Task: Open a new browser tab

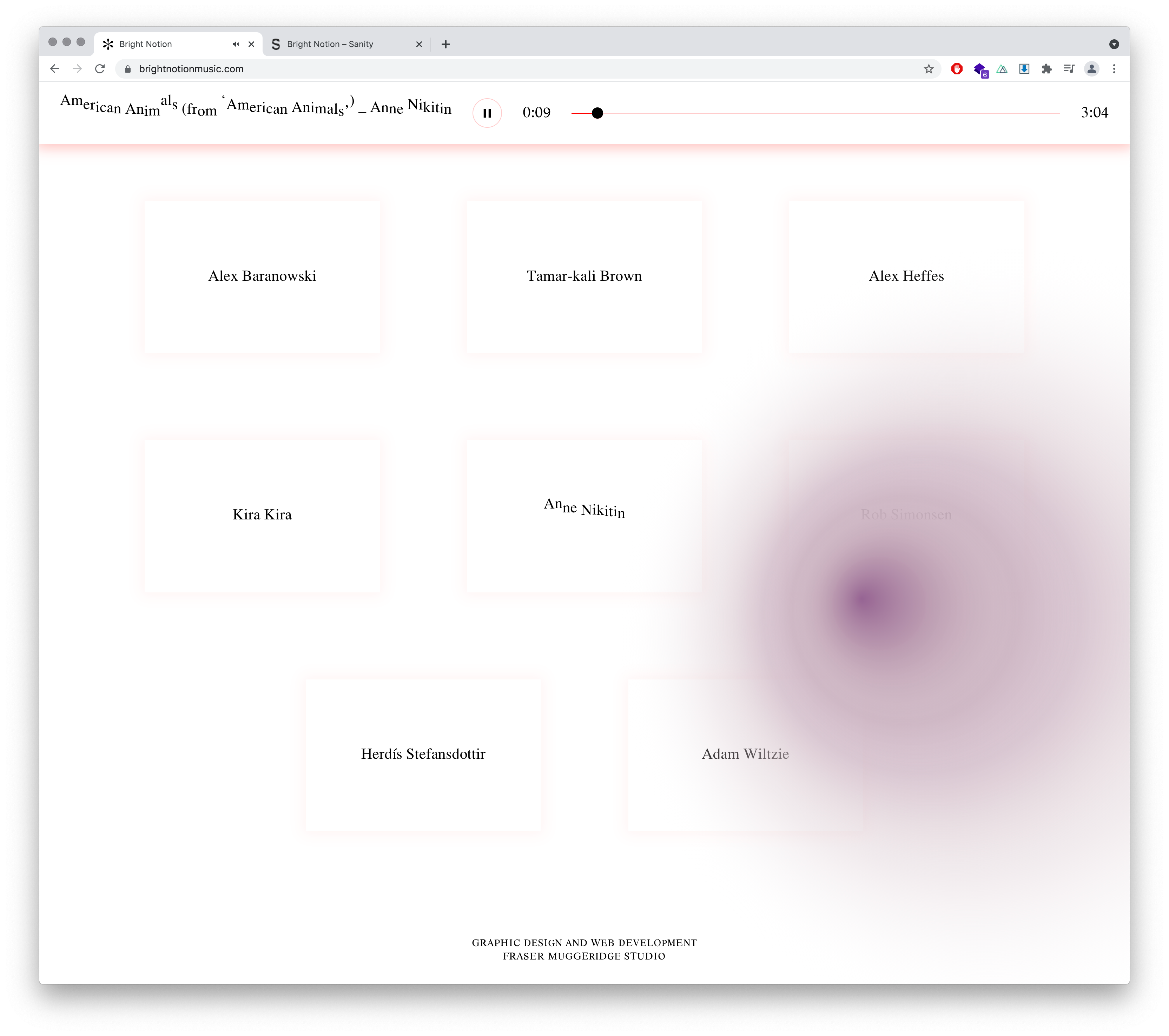Action: (x=445, y=44)
